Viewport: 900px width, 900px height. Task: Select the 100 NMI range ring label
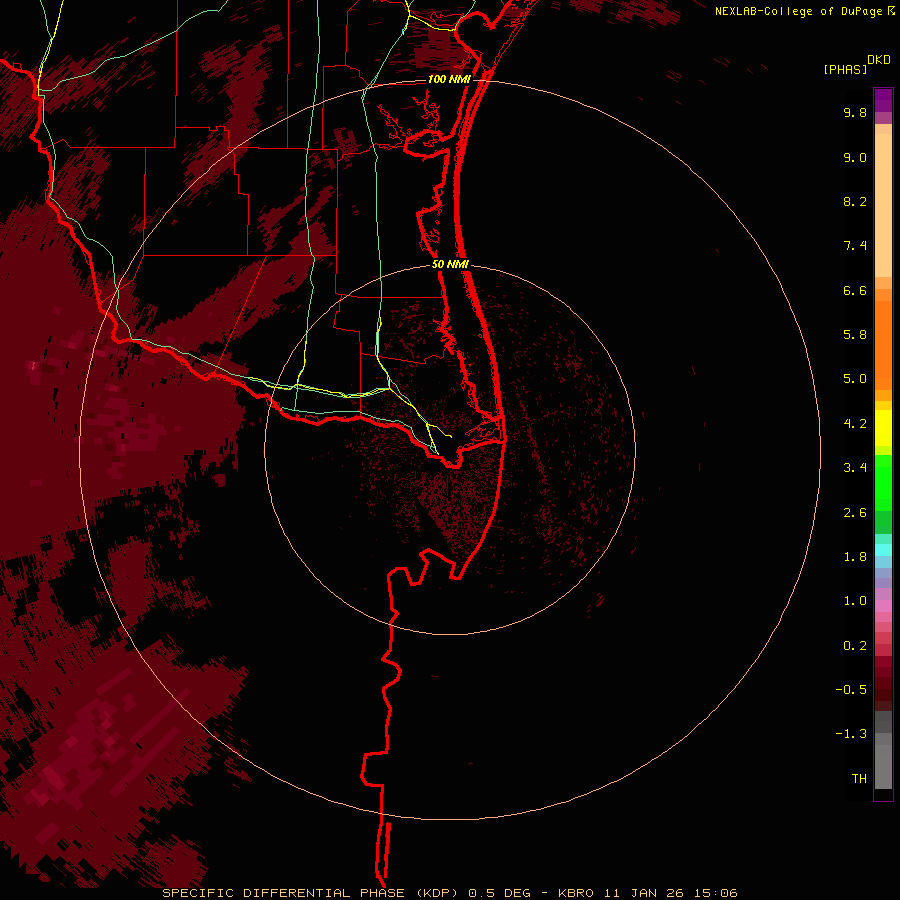tap(449, 79)
